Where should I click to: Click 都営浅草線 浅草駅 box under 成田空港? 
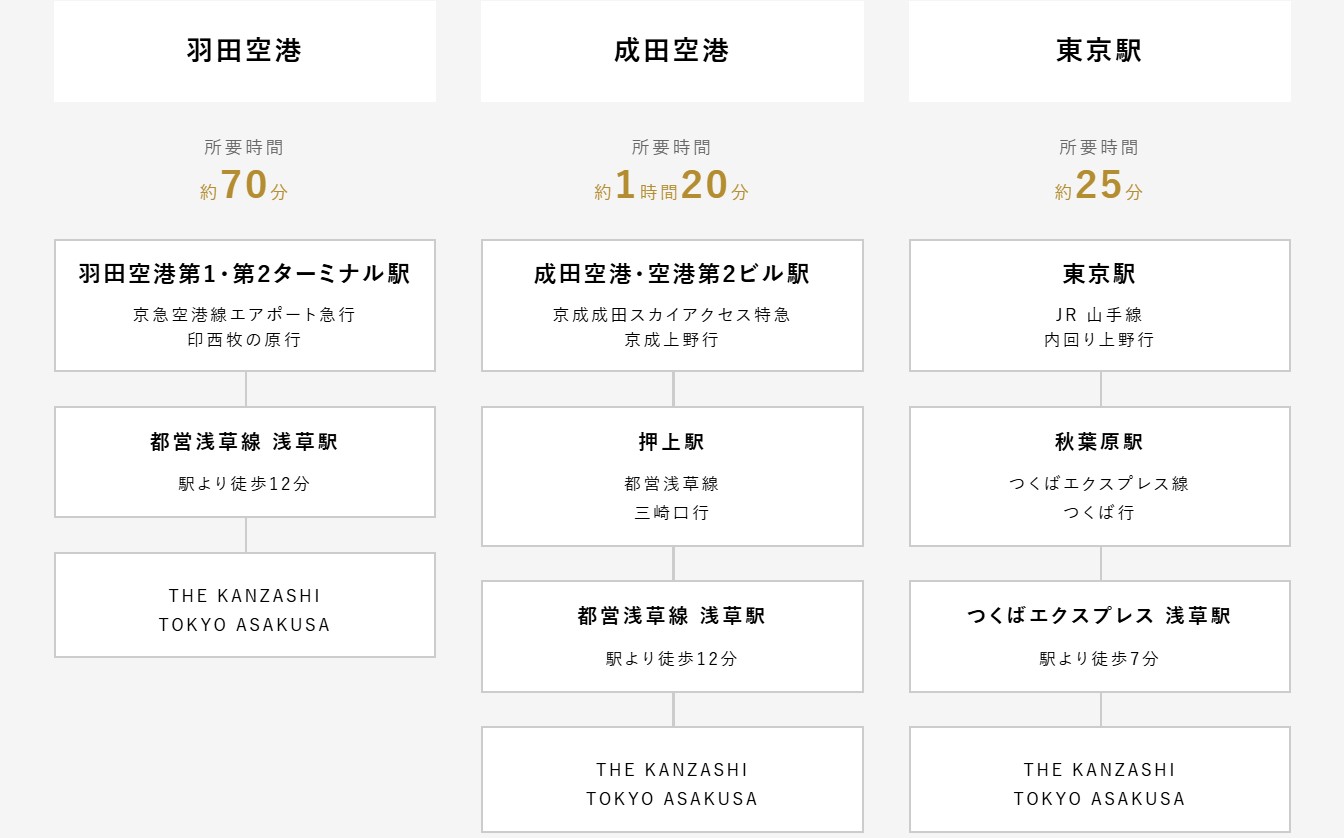pos(672,636)
